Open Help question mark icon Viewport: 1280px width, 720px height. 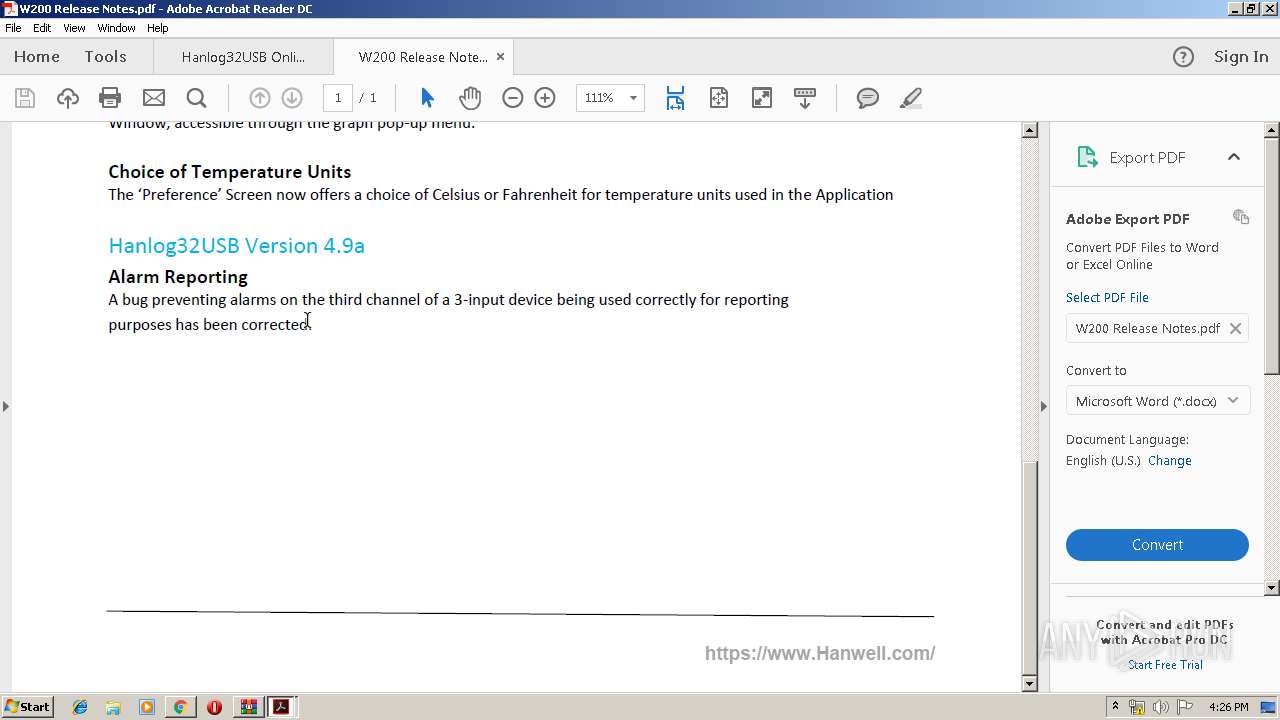(1183, 57)
